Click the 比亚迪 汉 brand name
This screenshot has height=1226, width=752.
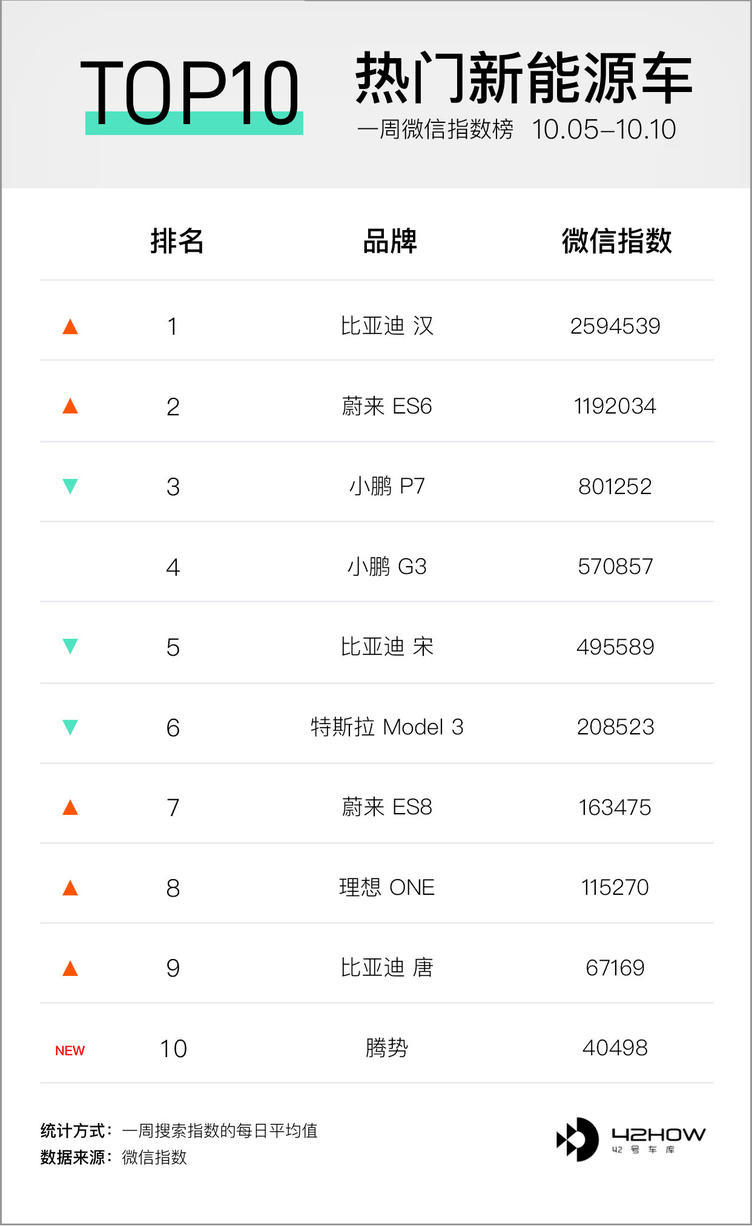point(387,326)
